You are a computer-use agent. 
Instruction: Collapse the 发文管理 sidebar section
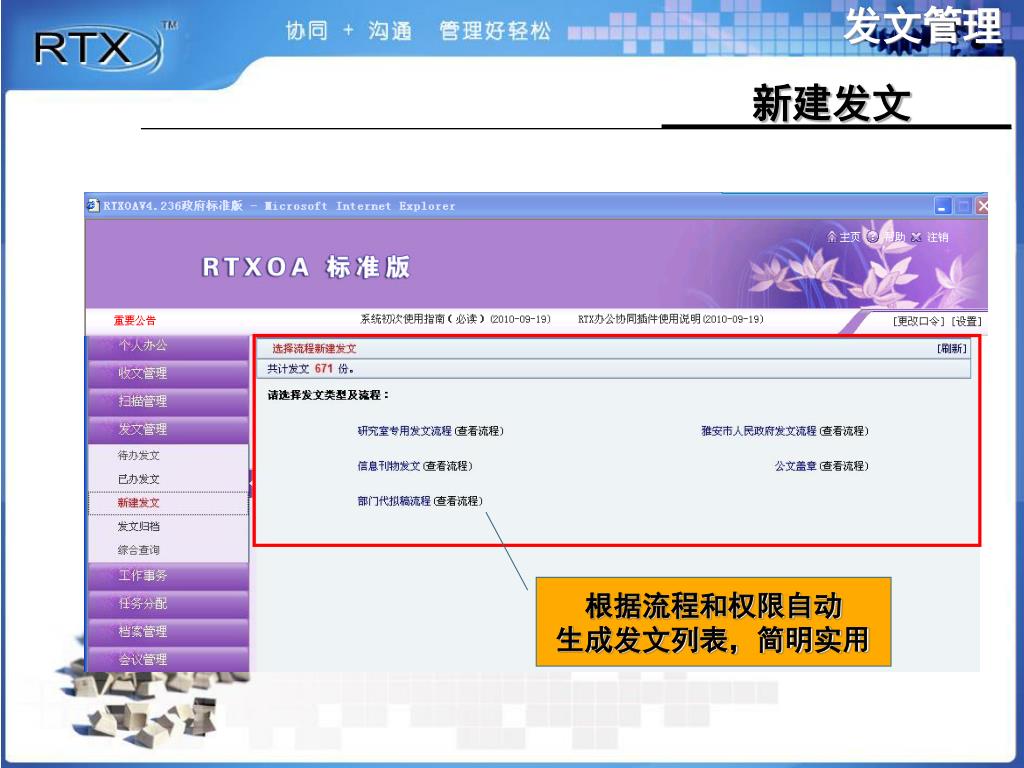(x=143, y=429)
